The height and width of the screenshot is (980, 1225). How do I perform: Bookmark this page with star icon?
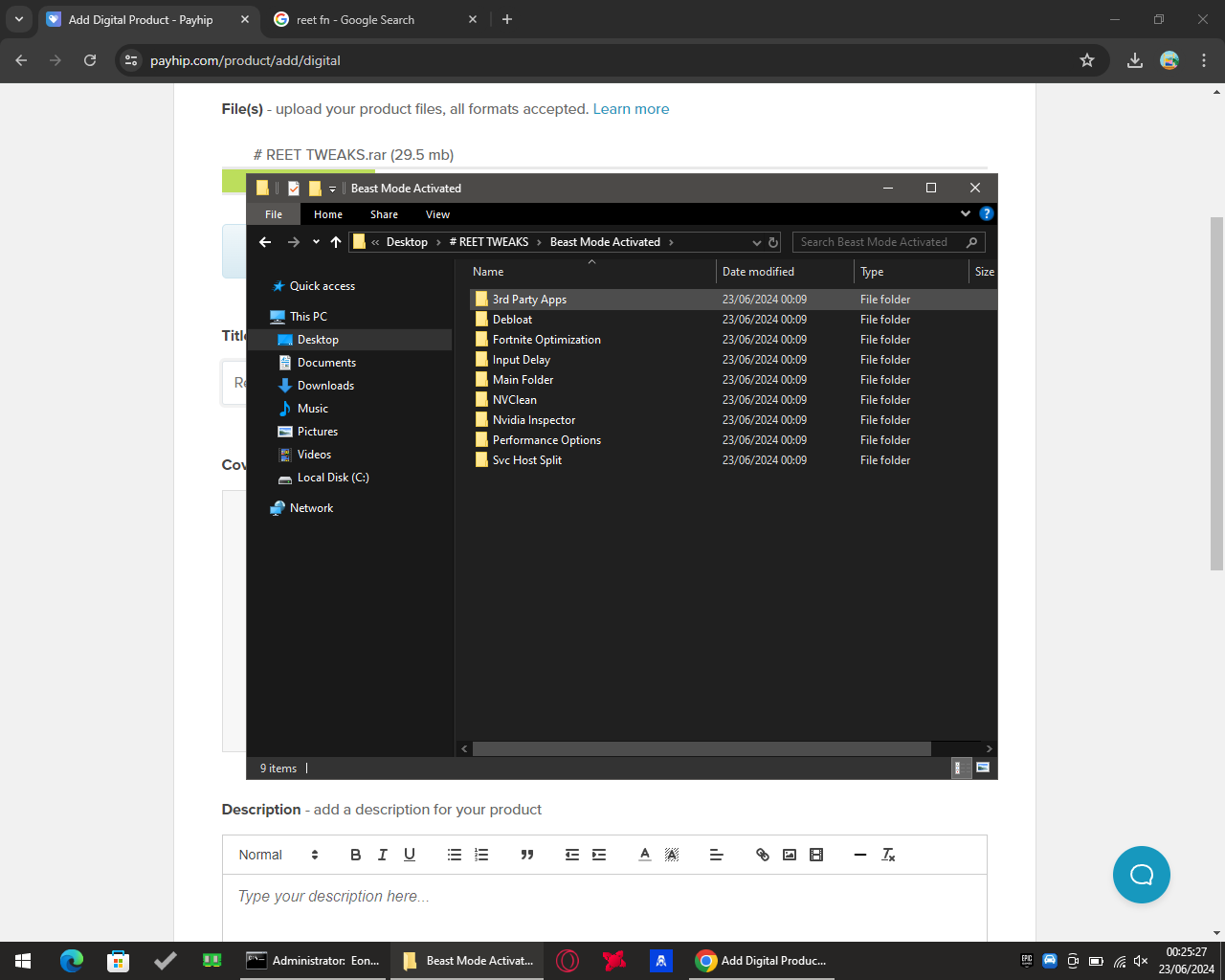(1087, 60)
